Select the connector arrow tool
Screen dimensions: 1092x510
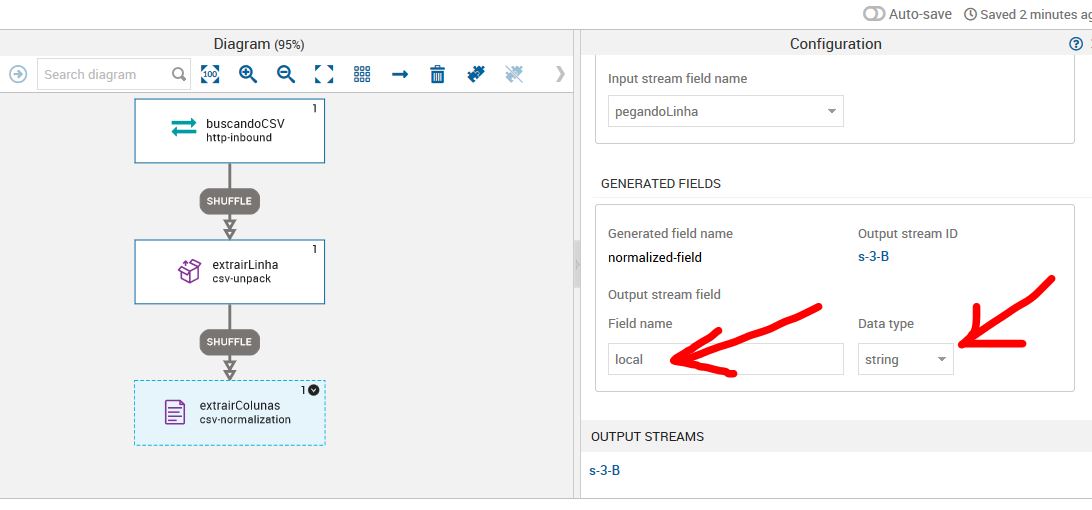coord(400,74)
